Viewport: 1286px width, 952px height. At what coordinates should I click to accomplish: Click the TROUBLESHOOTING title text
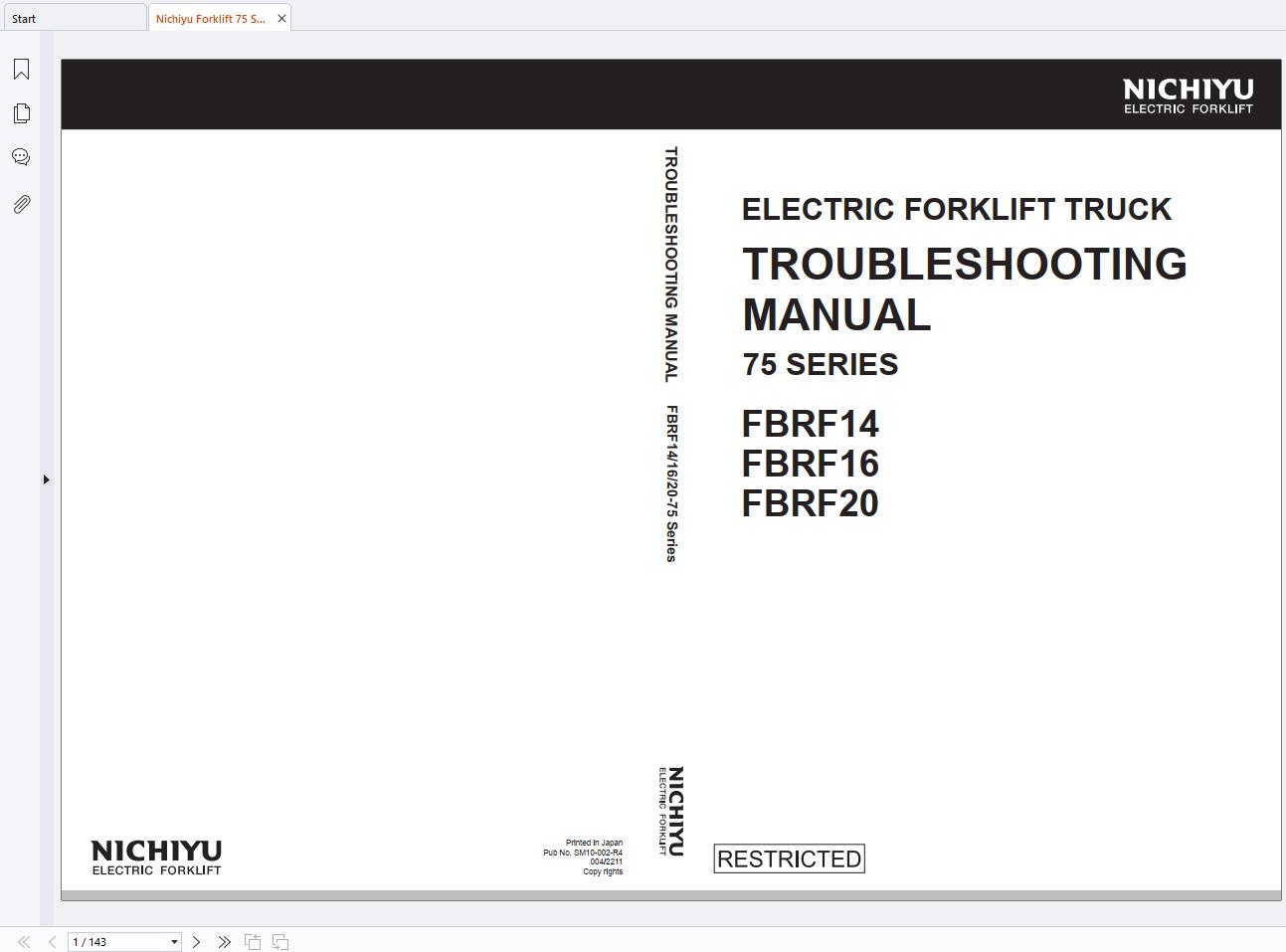[x=964, y=265]
